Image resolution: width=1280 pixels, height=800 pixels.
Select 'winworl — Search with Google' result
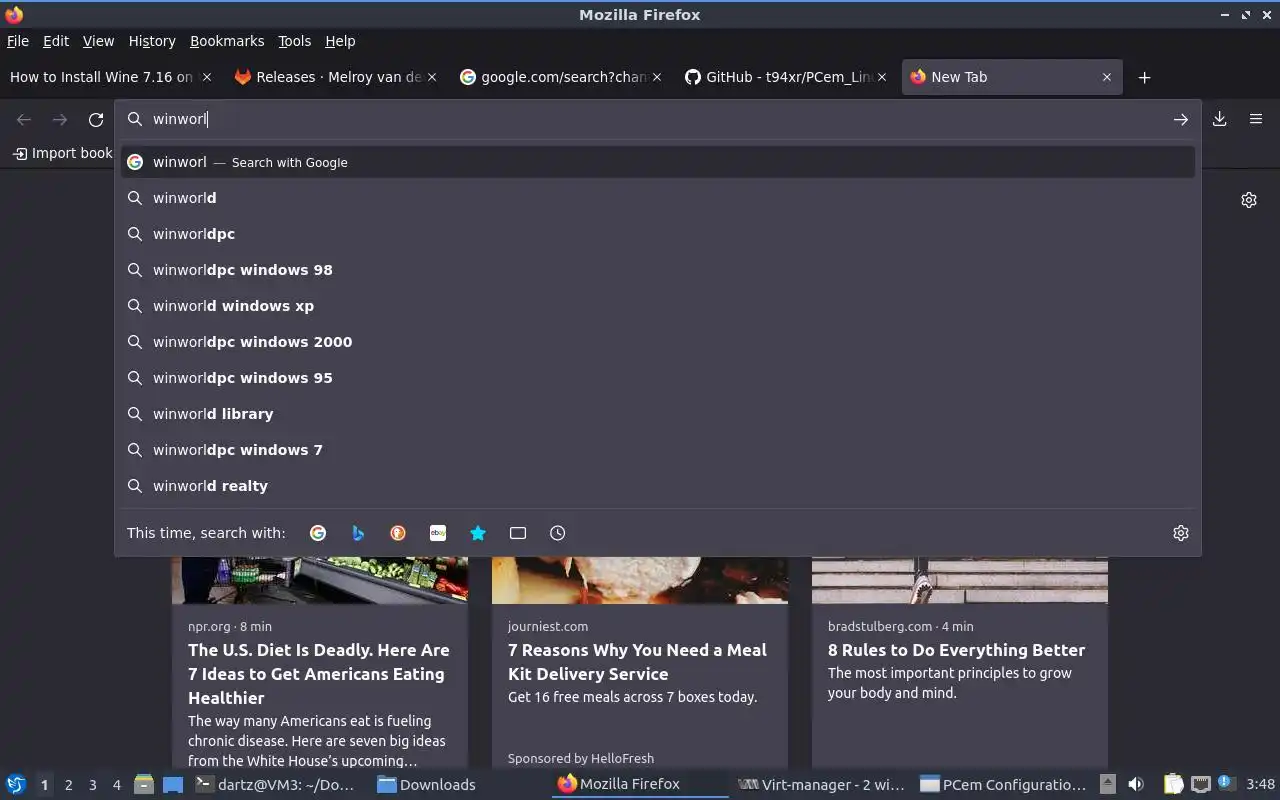tap(658, 162)
